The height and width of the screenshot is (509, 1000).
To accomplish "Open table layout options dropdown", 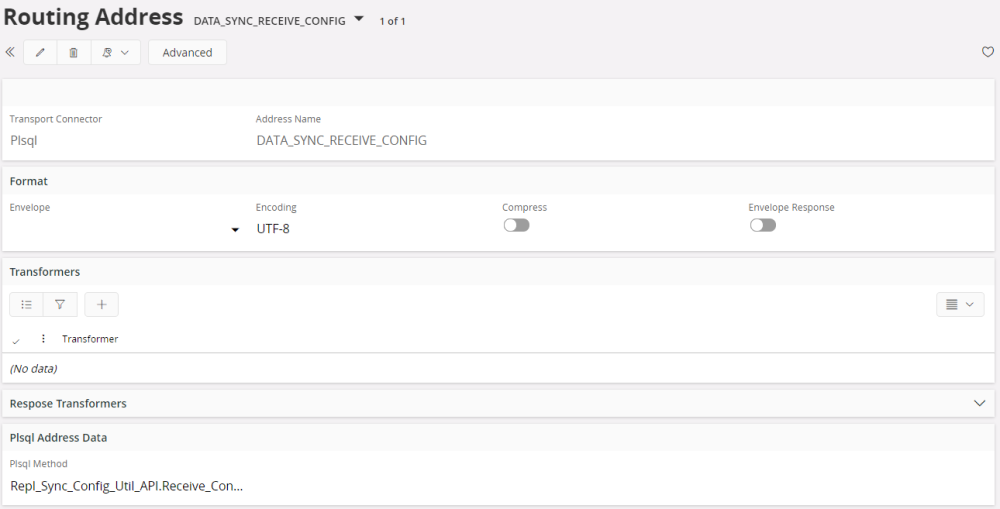I will 960,304.
